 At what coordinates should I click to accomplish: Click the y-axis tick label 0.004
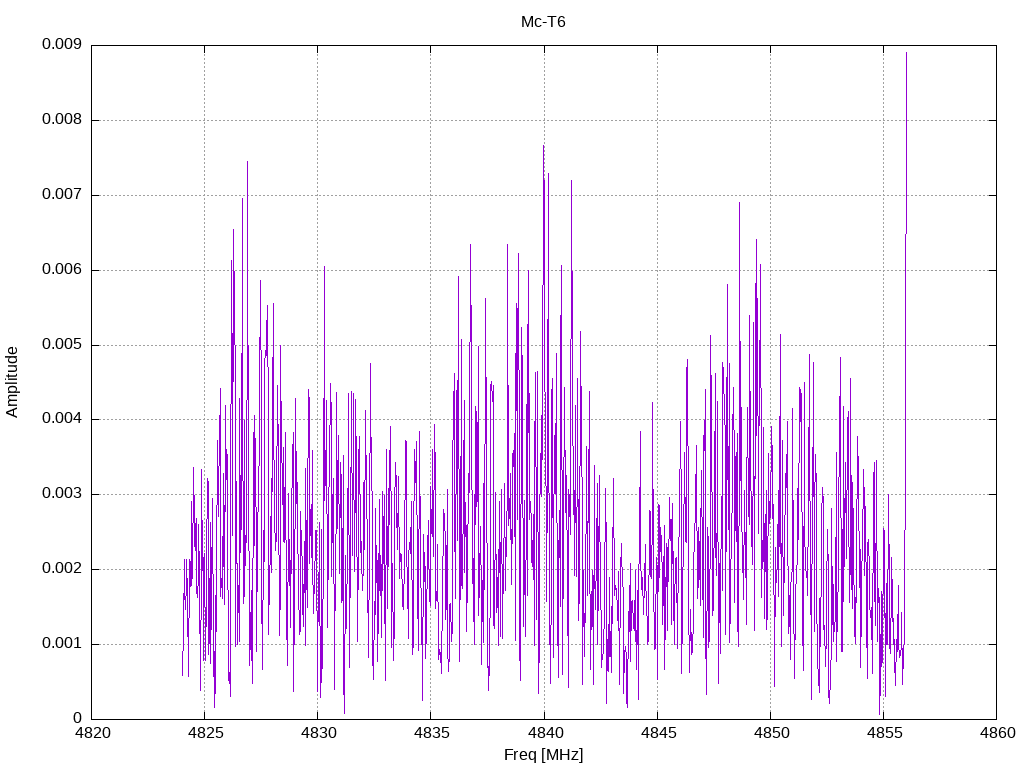pos(61,419)
